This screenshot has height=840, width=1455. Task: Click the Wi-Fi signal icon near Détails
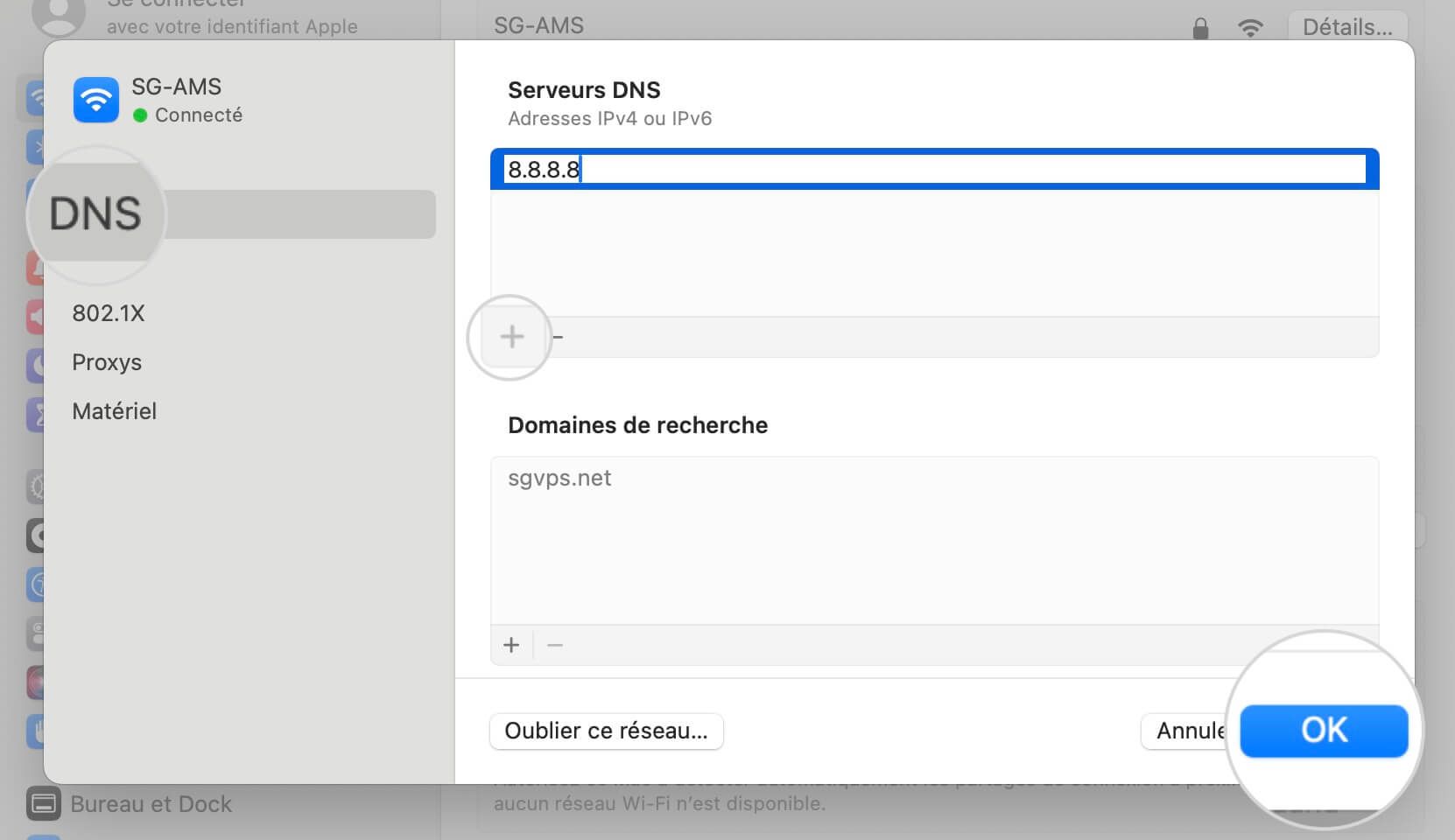pyautogui.click(x=1250, y=28)
